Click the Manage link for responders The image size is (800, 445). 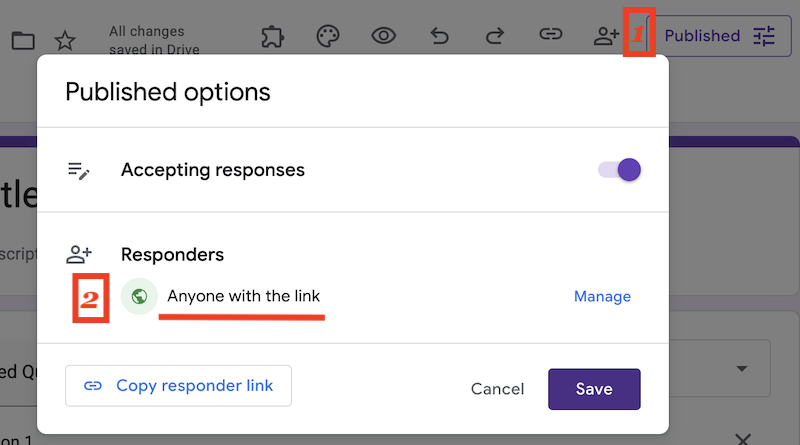pyautogui.click(x=602, y=296)
